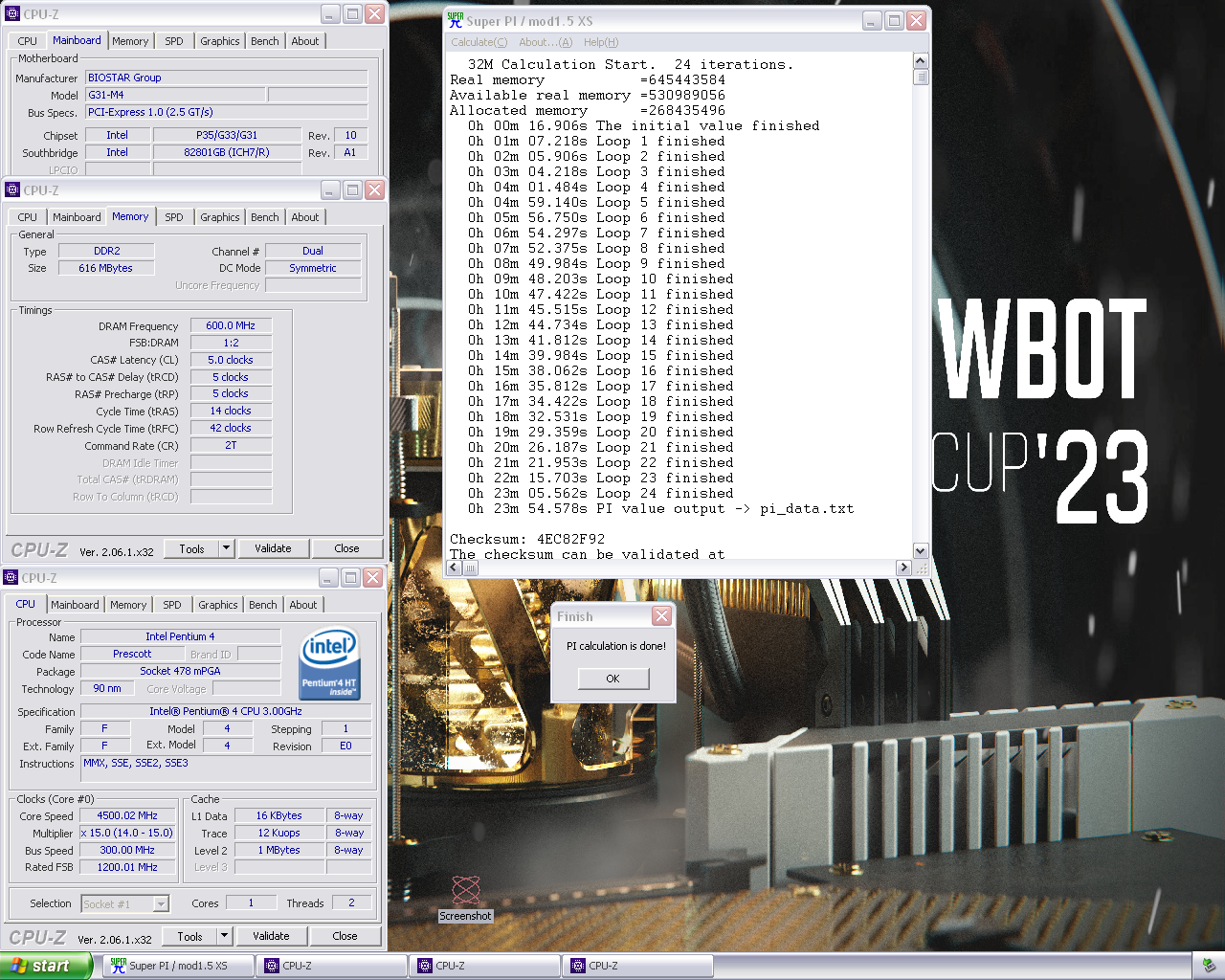
Task: Open Help menu in Super PI
Action: click(601, 42)
